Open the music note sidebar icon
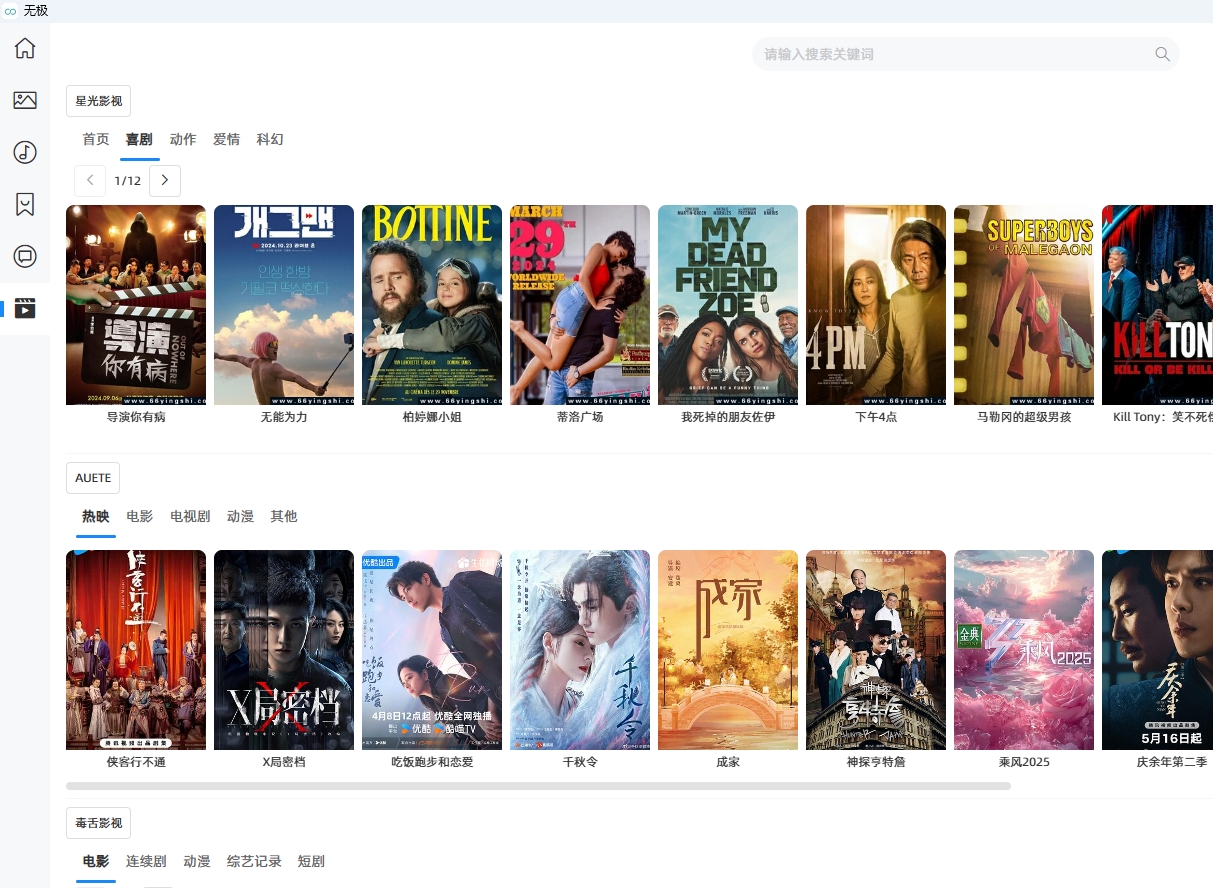This screenshot has height=888, width=1213. (25, 152)
